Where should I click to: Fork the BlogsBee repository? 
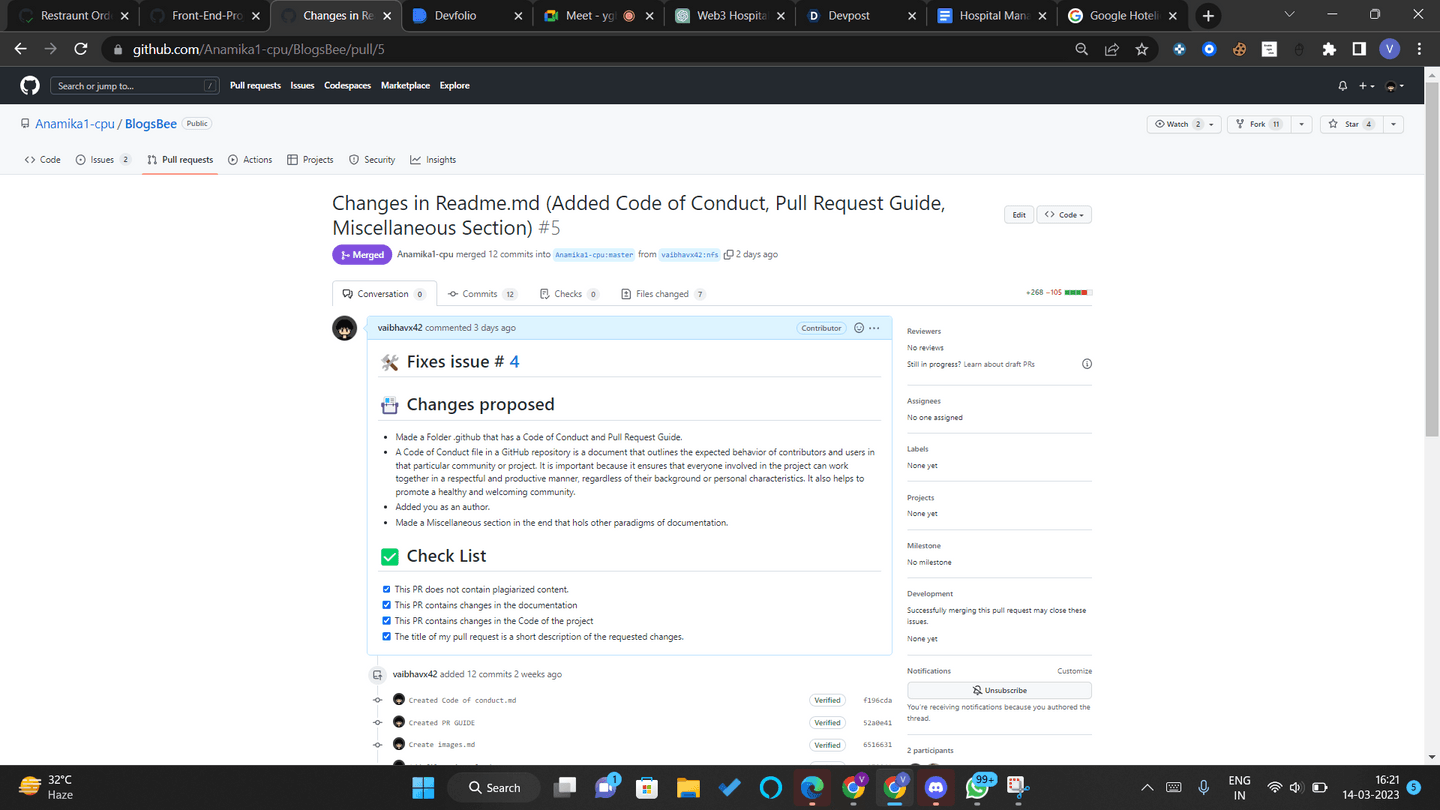[x=1259, y=124]
